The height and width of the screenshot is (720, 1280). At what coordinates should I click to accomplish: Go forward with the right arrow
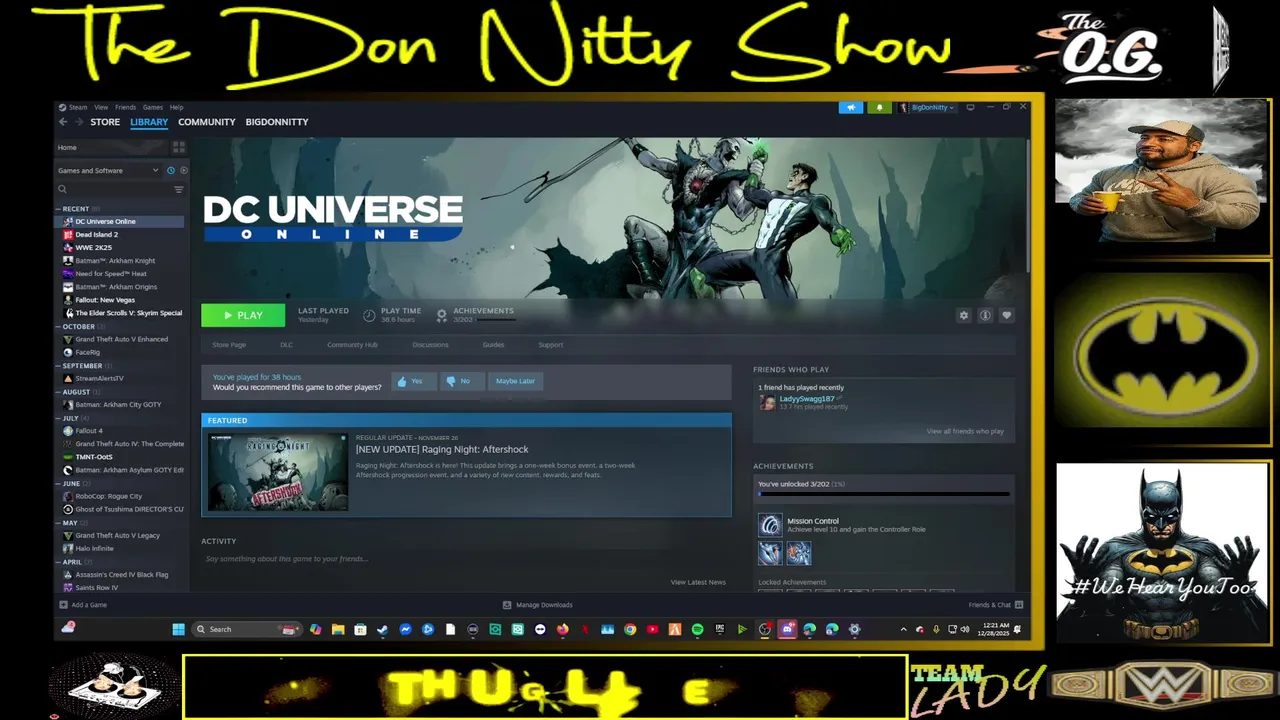click(78, 122)
